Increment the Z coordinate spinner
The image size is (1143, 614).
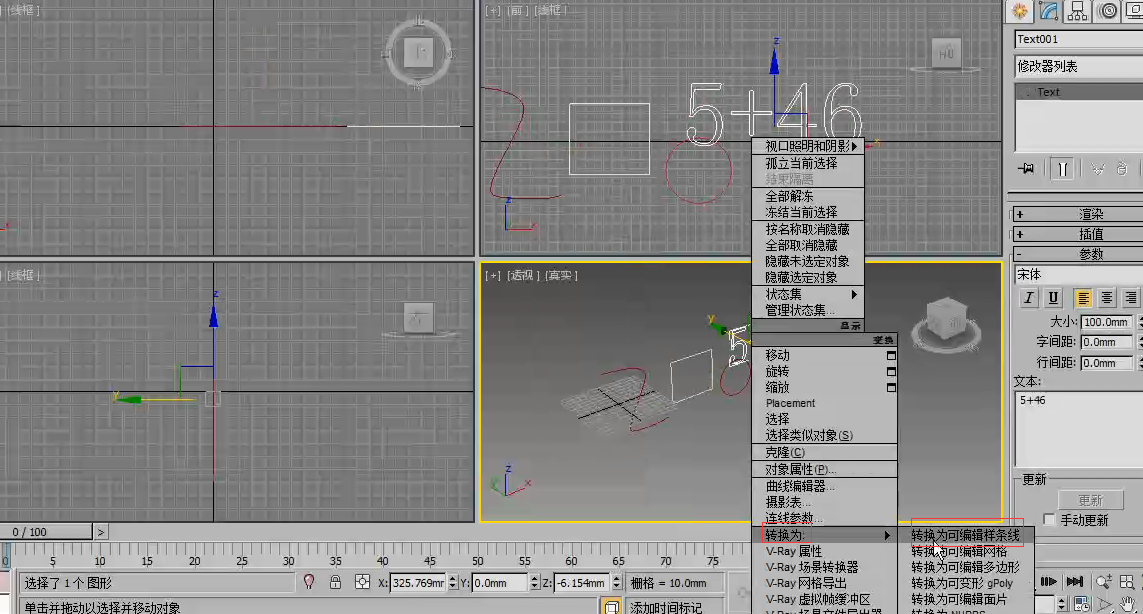point(617,579)
